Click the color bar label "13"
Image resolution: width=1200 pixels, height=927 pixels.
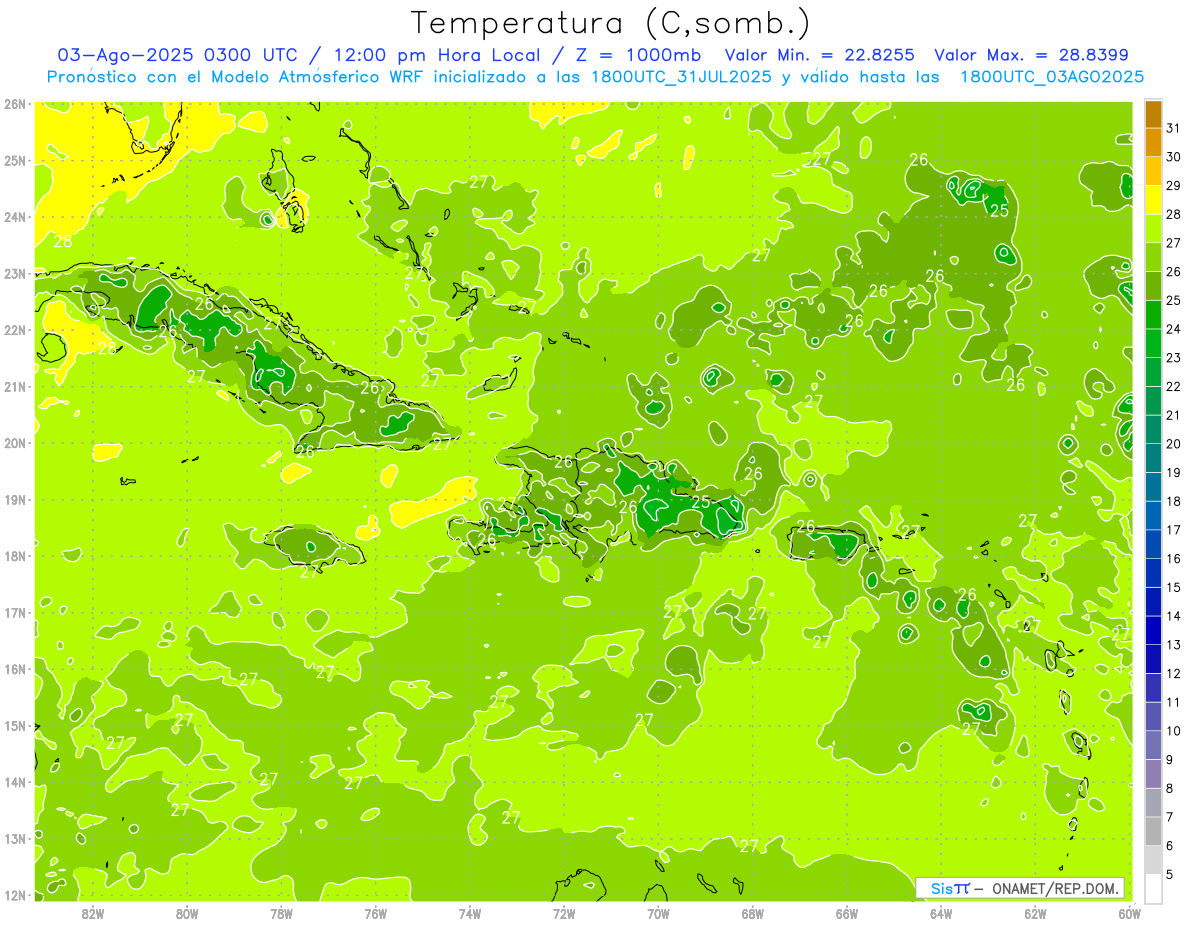[x=1173, y=645]
